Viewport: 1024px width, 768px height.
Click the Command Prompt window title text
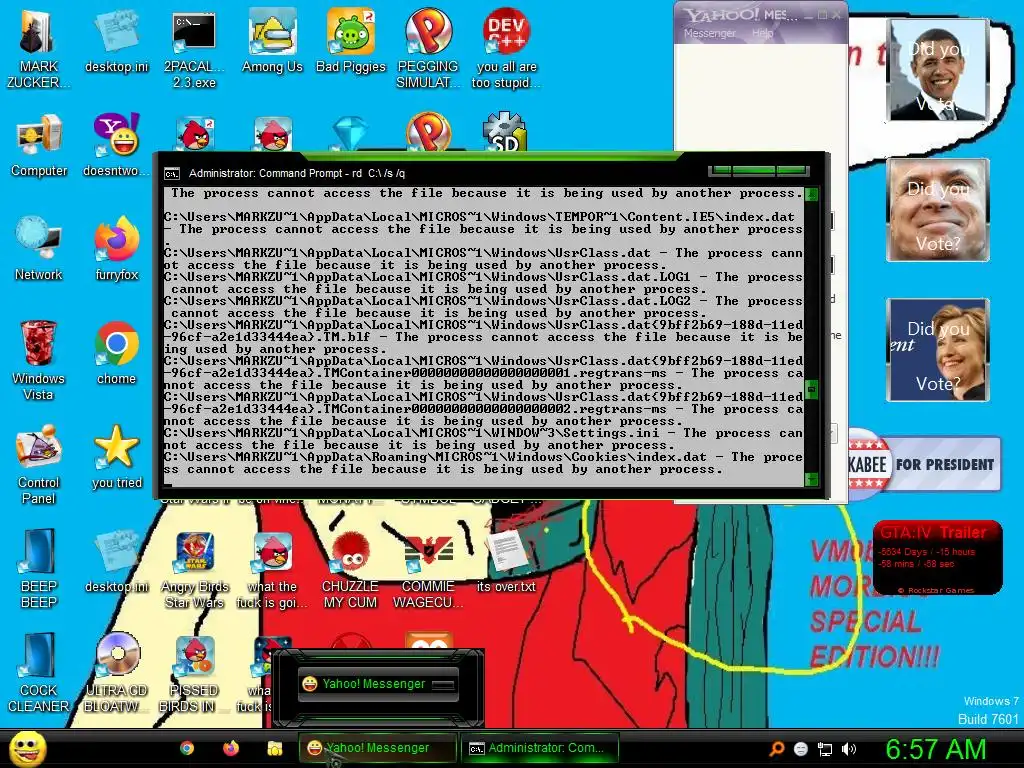click(296, 174)
